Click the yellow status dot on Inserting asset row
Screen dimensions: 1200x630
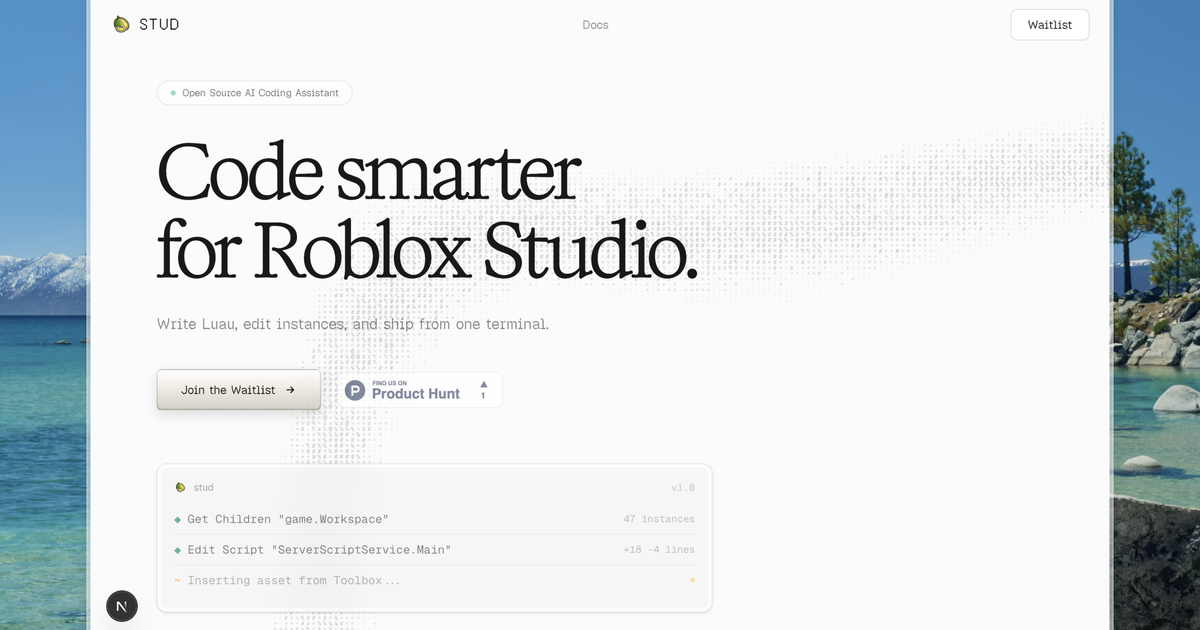click(x=692, y=580)
